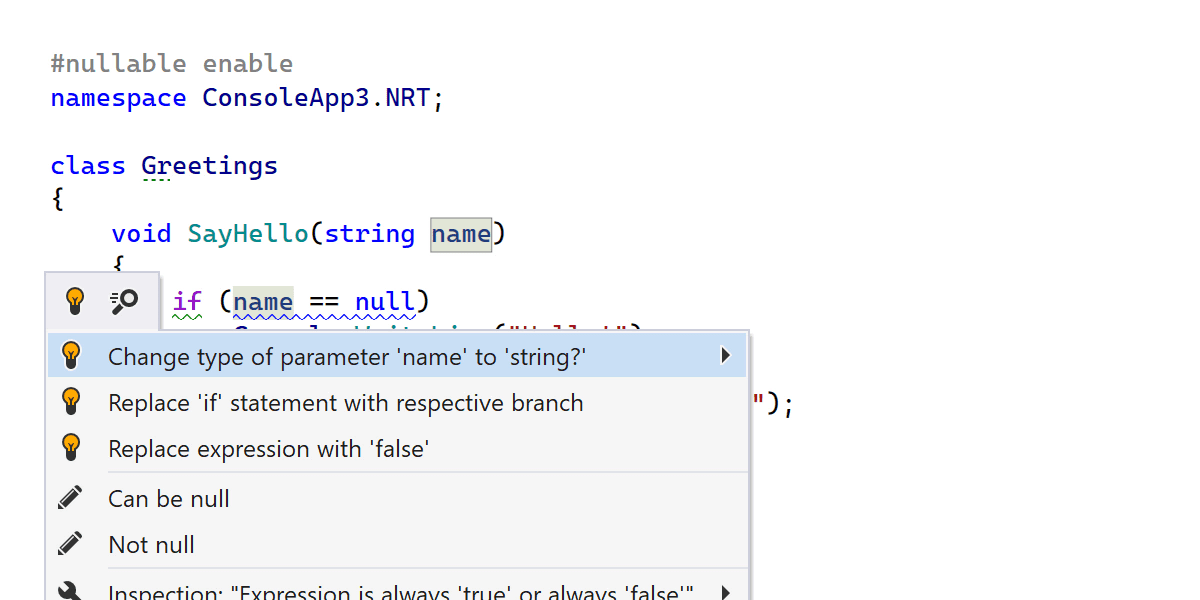Viewport: 1200px width, 600px height.
Task: Choose 'Replace expression with 'false''
Action: pos(397,448)
